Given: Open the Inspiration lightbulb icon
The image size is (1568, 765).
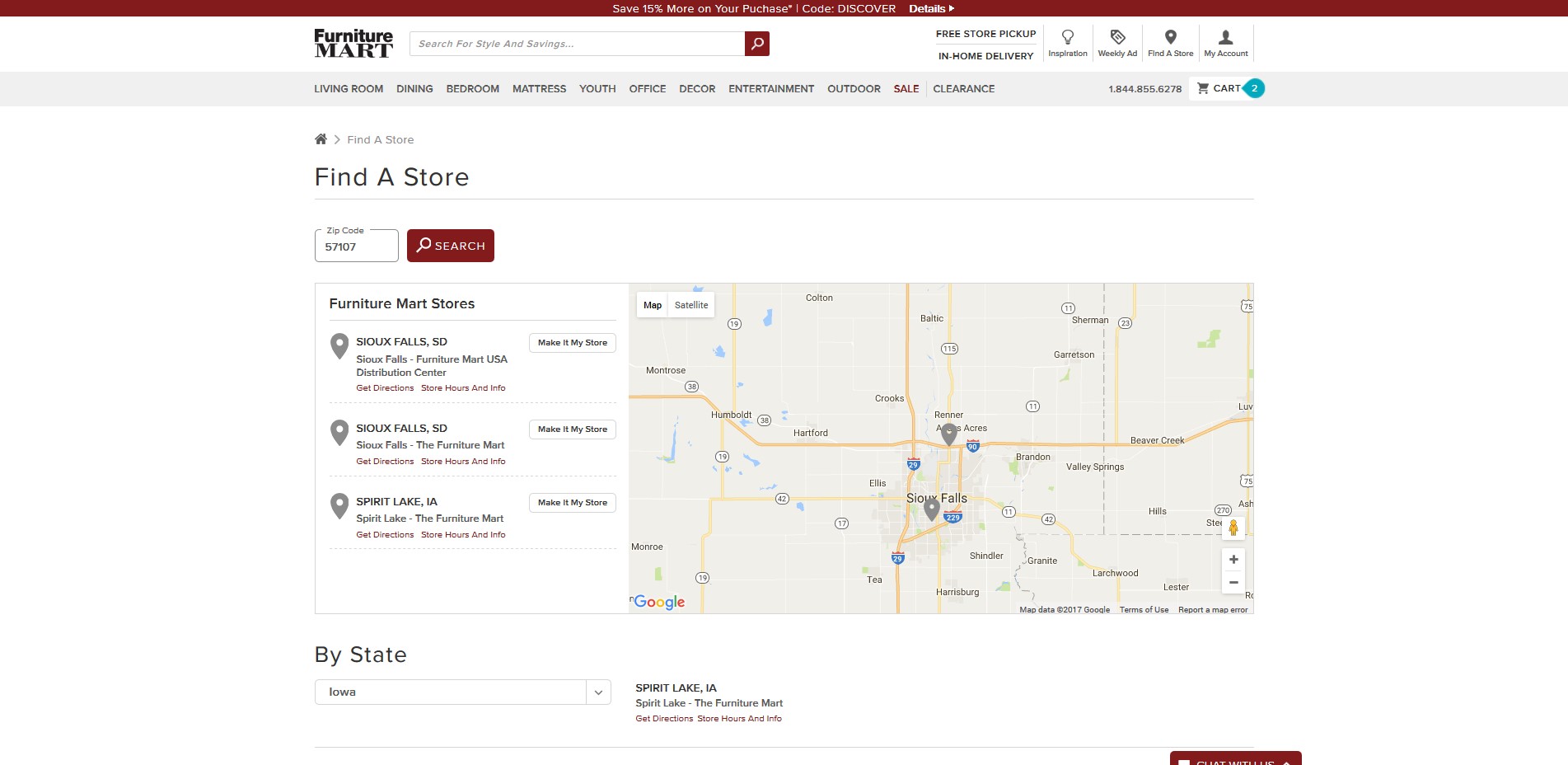Looking at the screenshot, I should point(1068,37).
